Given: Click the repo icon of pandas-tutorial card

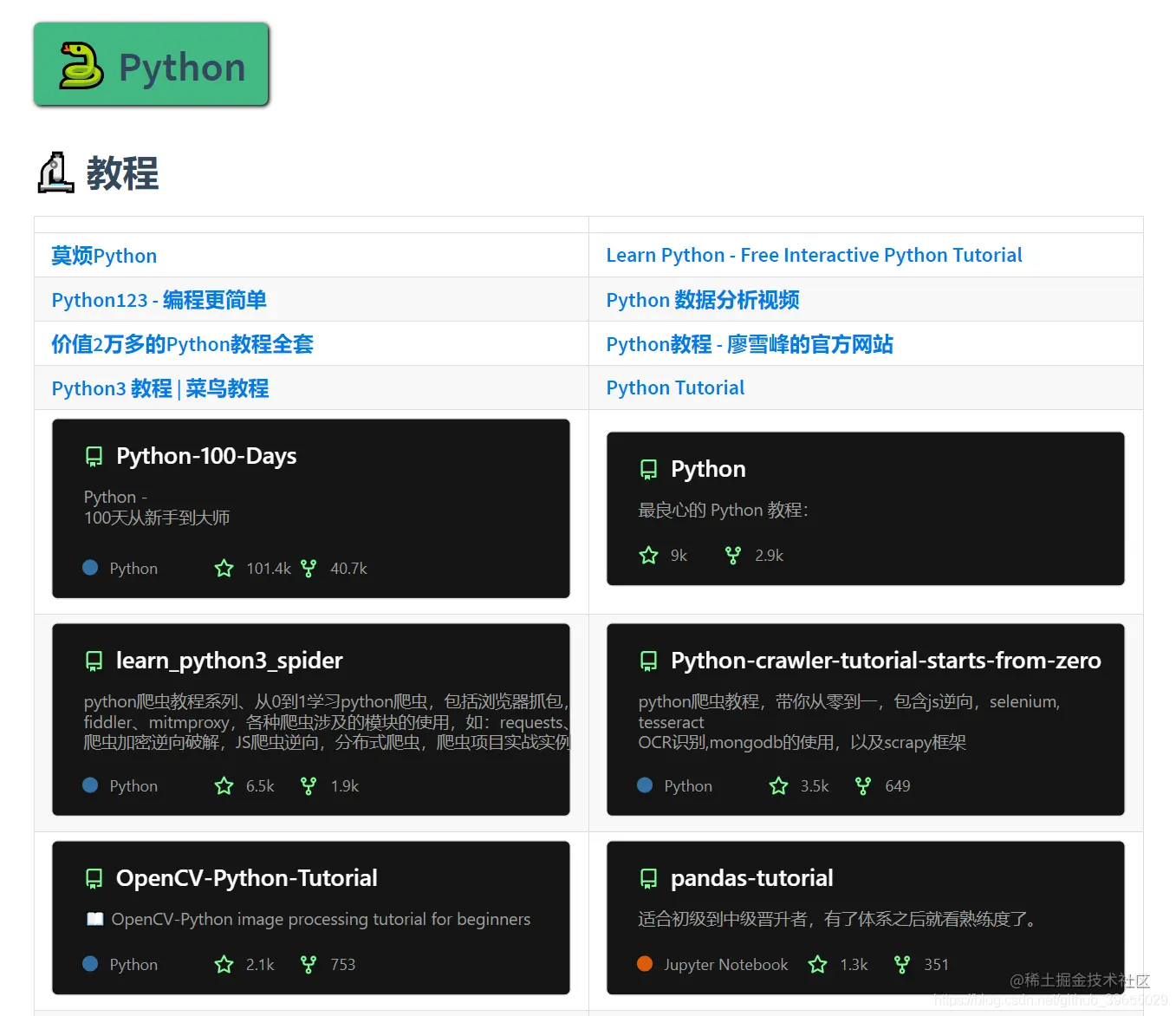Looking at the screenshot, I should (x=648, y=879).
